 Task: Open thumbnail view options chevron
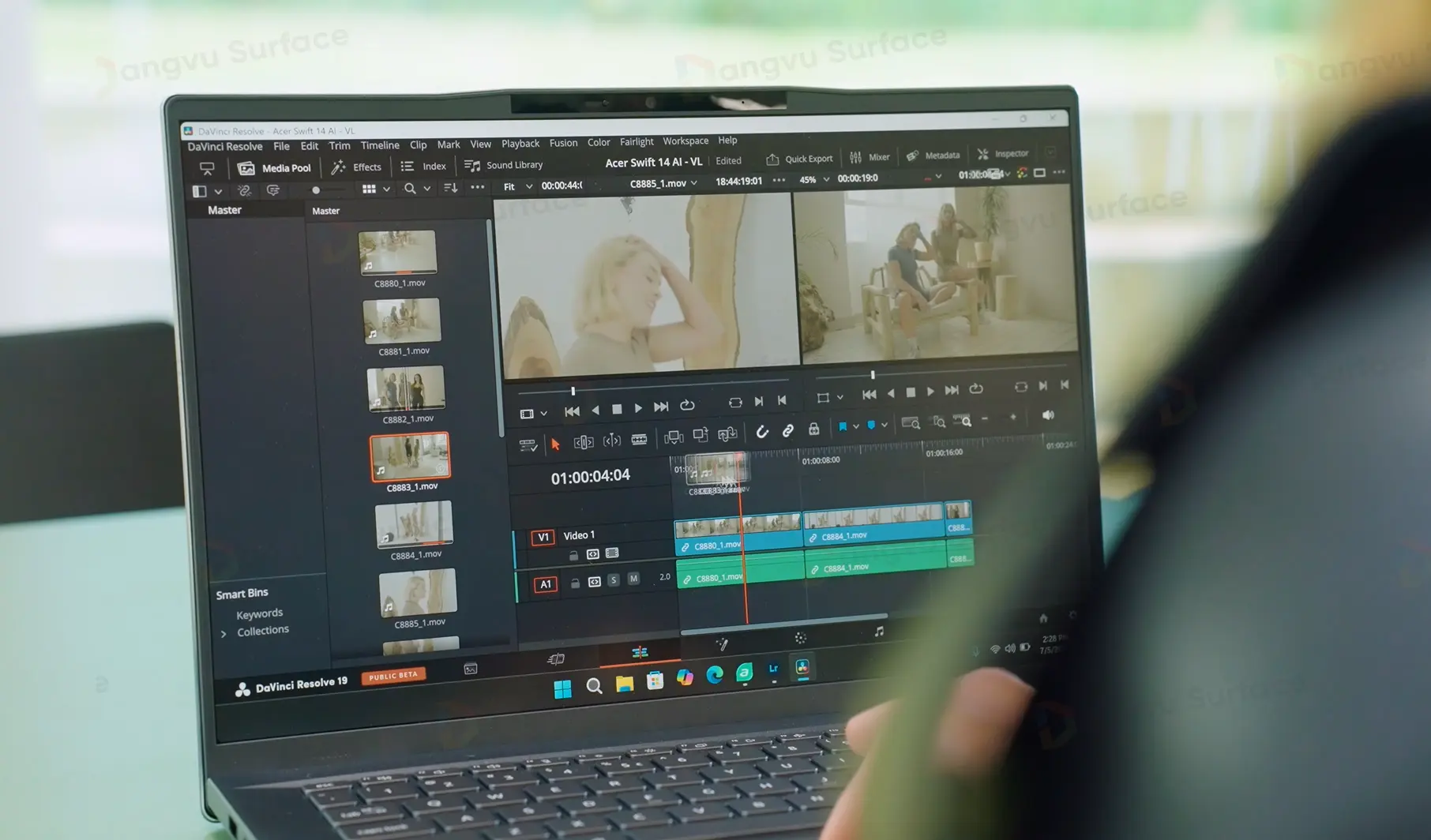(x=386, y=189)
